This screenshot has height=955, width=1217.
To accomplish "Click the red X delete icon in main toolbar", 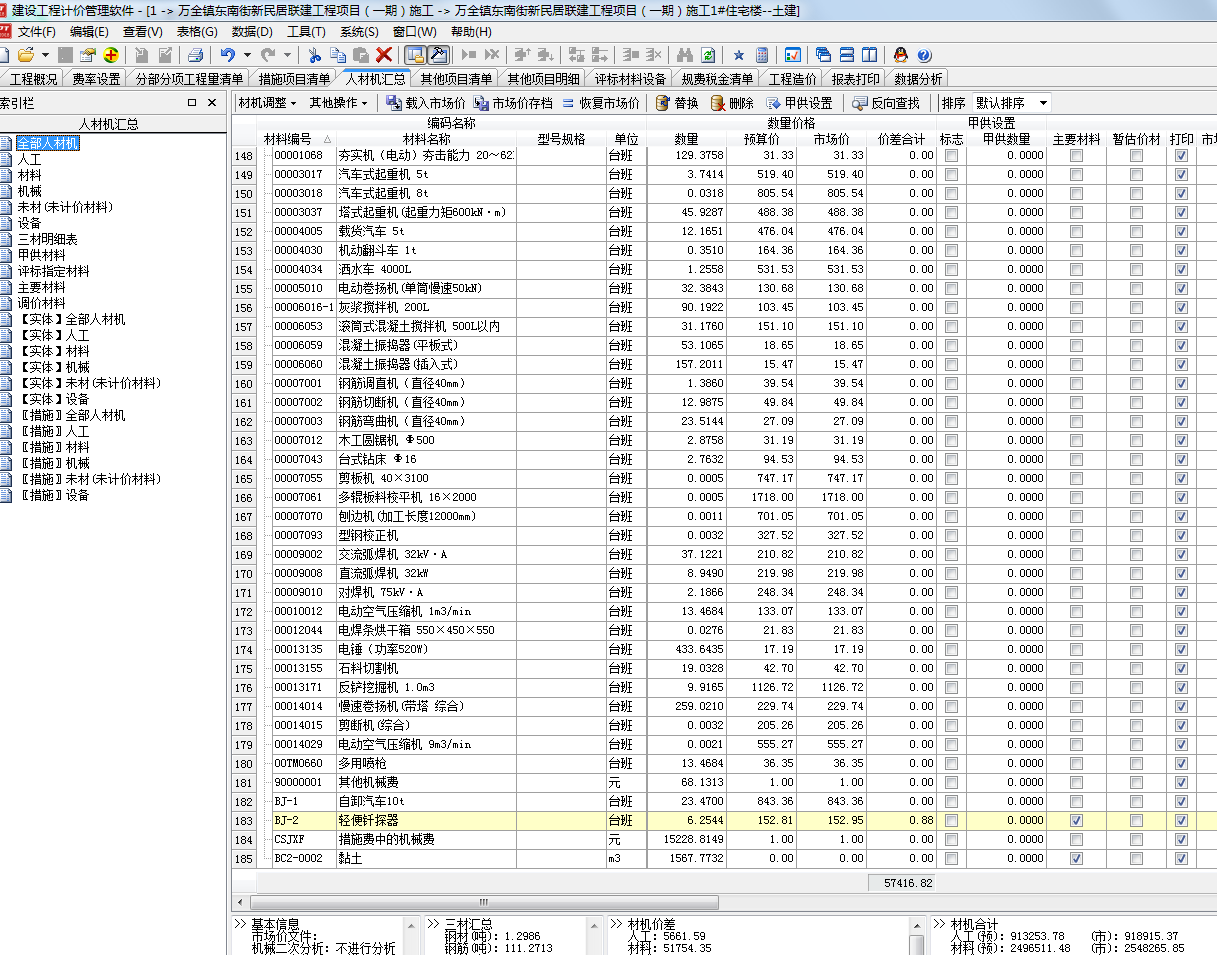I will pyautogui.click(x=384, y=55).
